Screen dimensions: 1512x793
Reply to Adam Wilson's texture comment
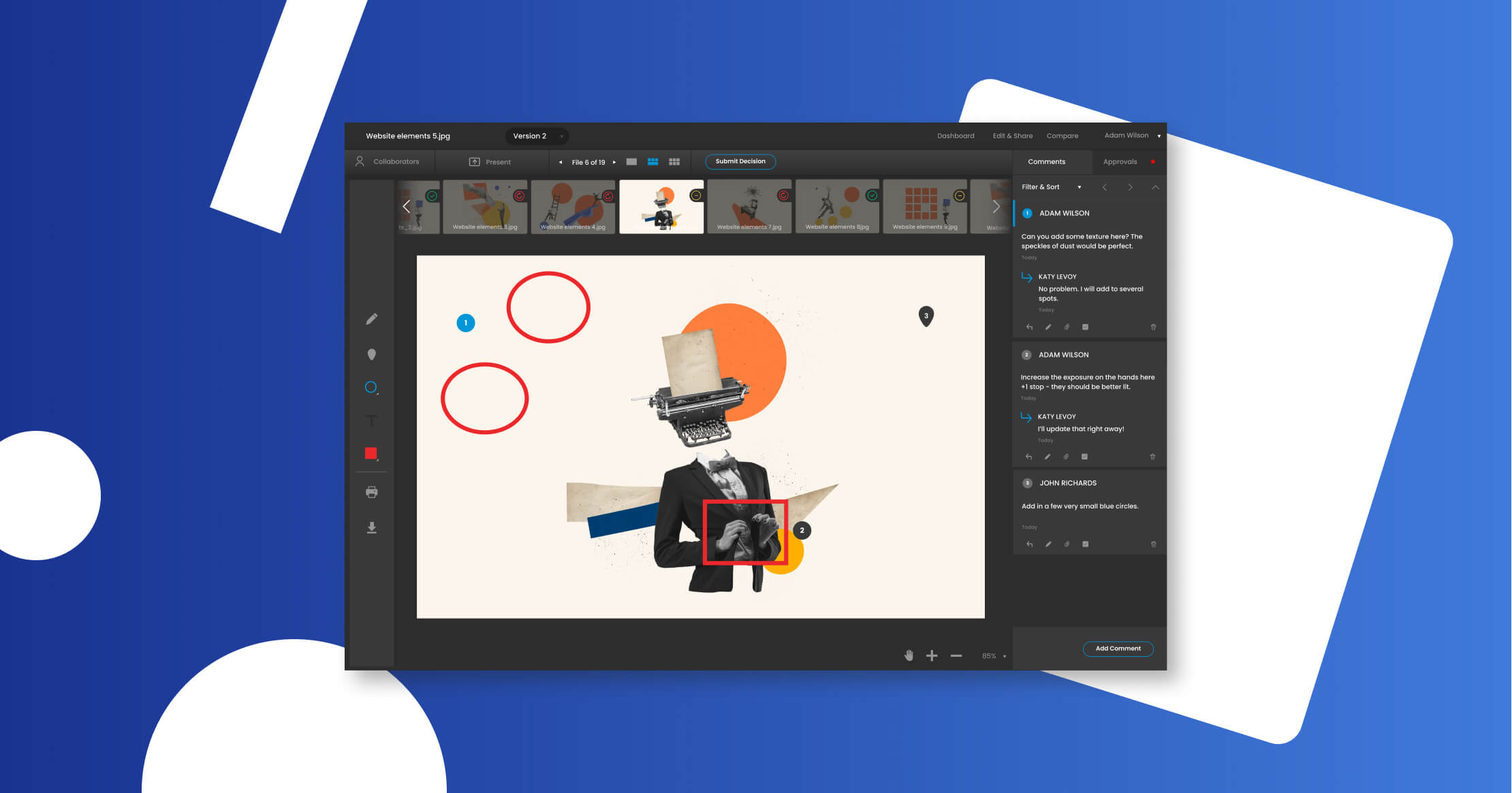click(x=1029, y=327)
